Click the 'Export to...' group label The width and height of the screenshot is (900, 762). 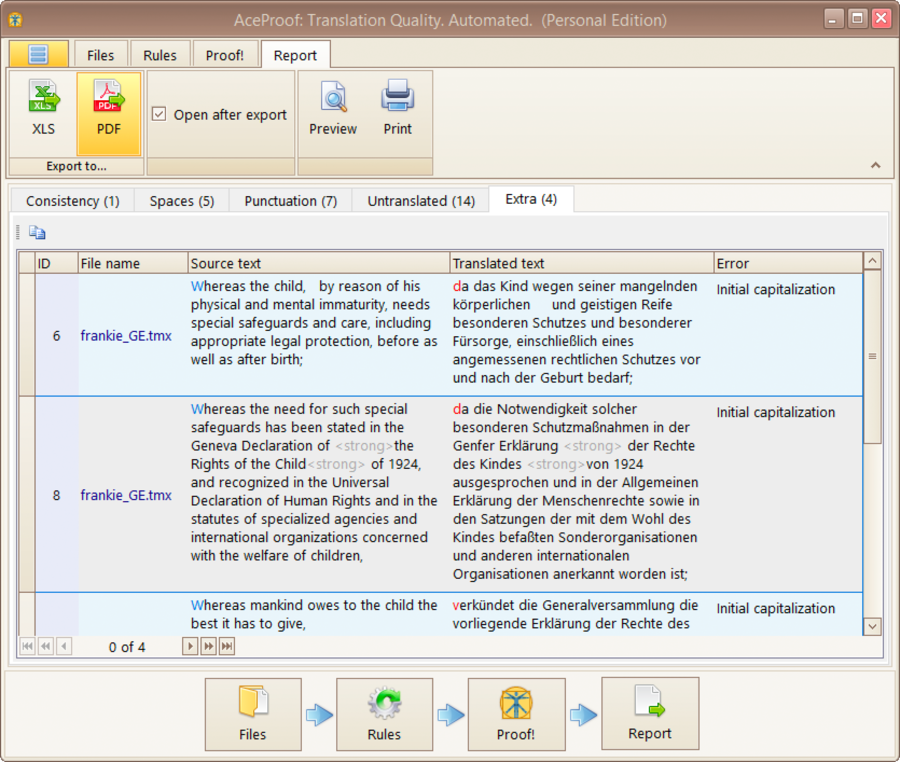point(76,166)
